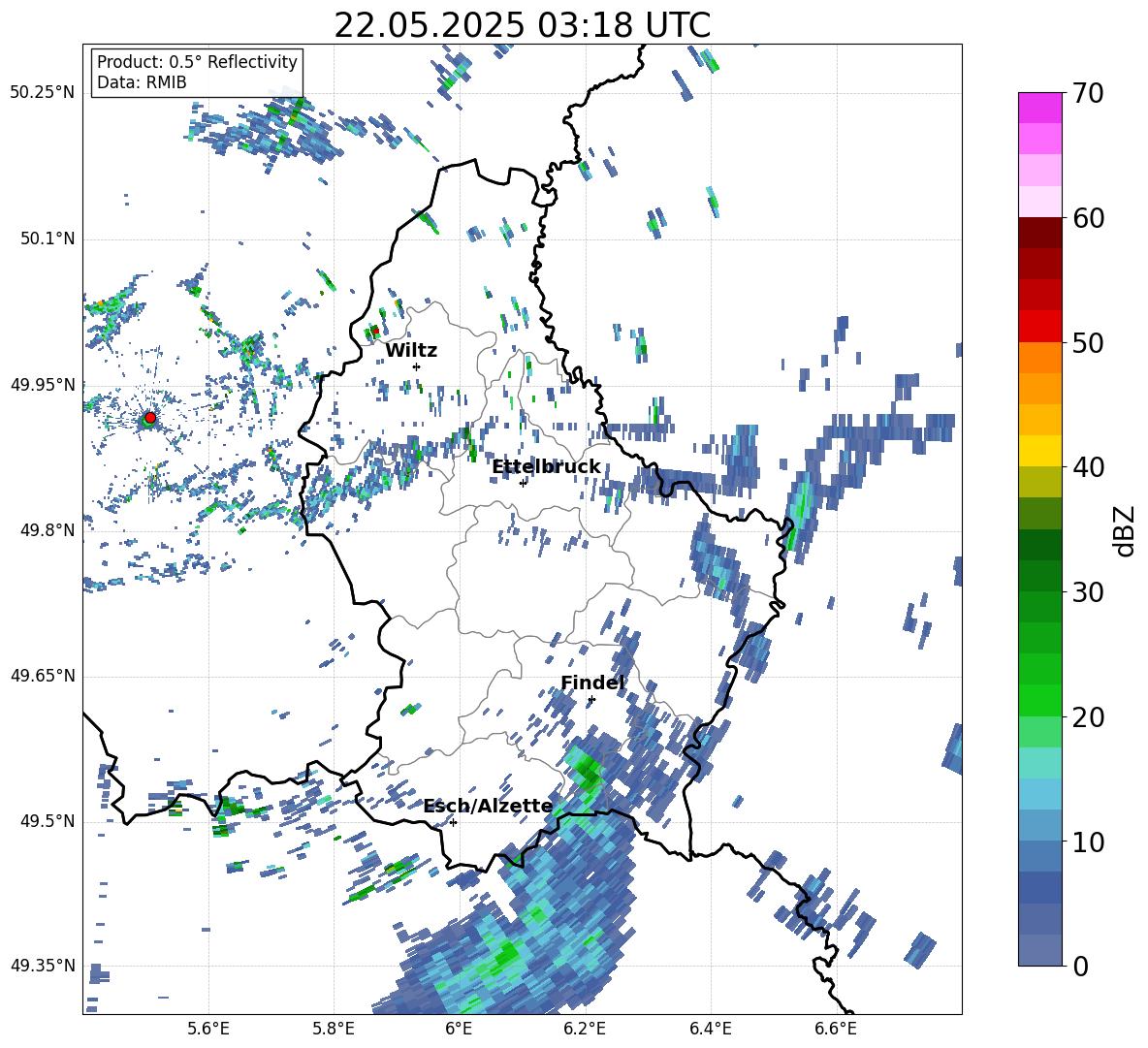The image size is (1148, 1048).
Task: Click the green echo core south of Findel
Action: coord(588,770)
